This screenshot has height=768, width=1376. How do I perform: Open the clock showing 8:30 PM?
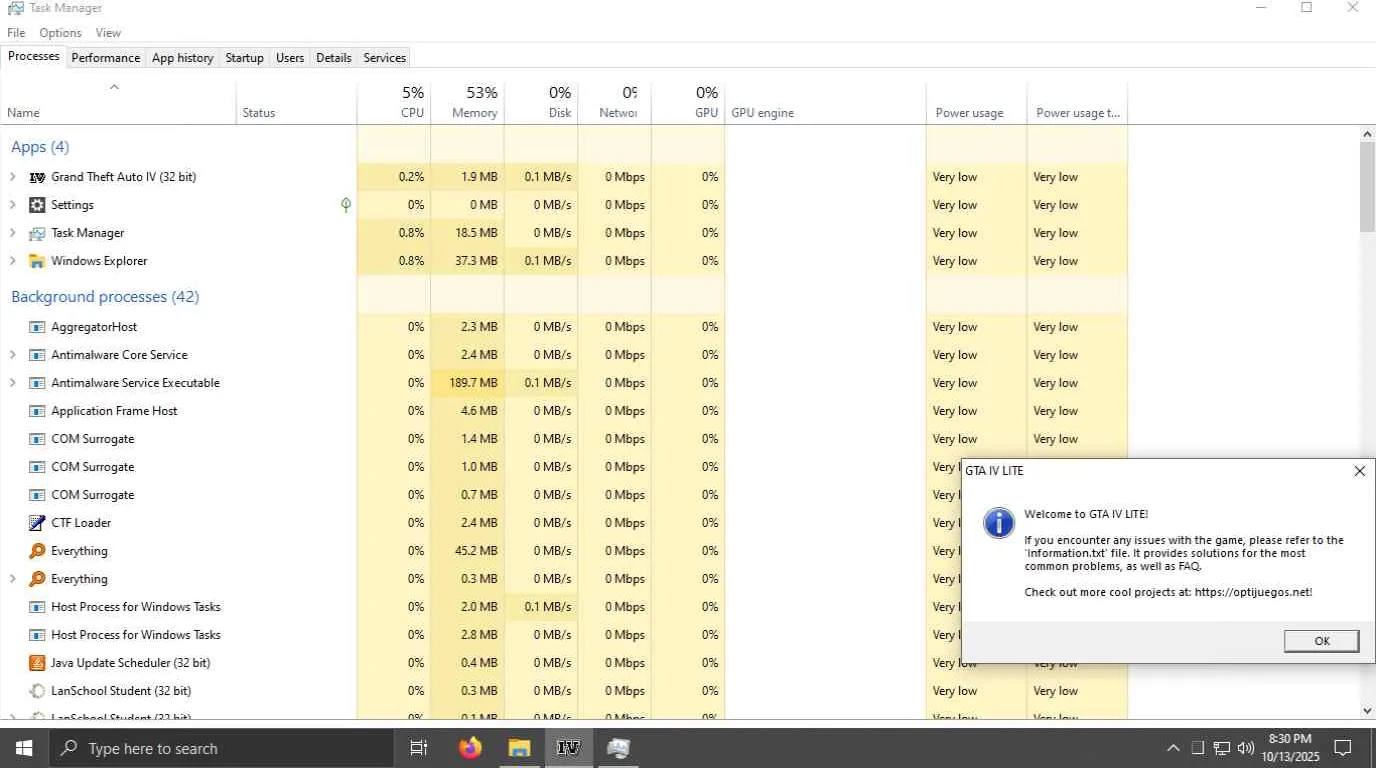point(1289,748)
